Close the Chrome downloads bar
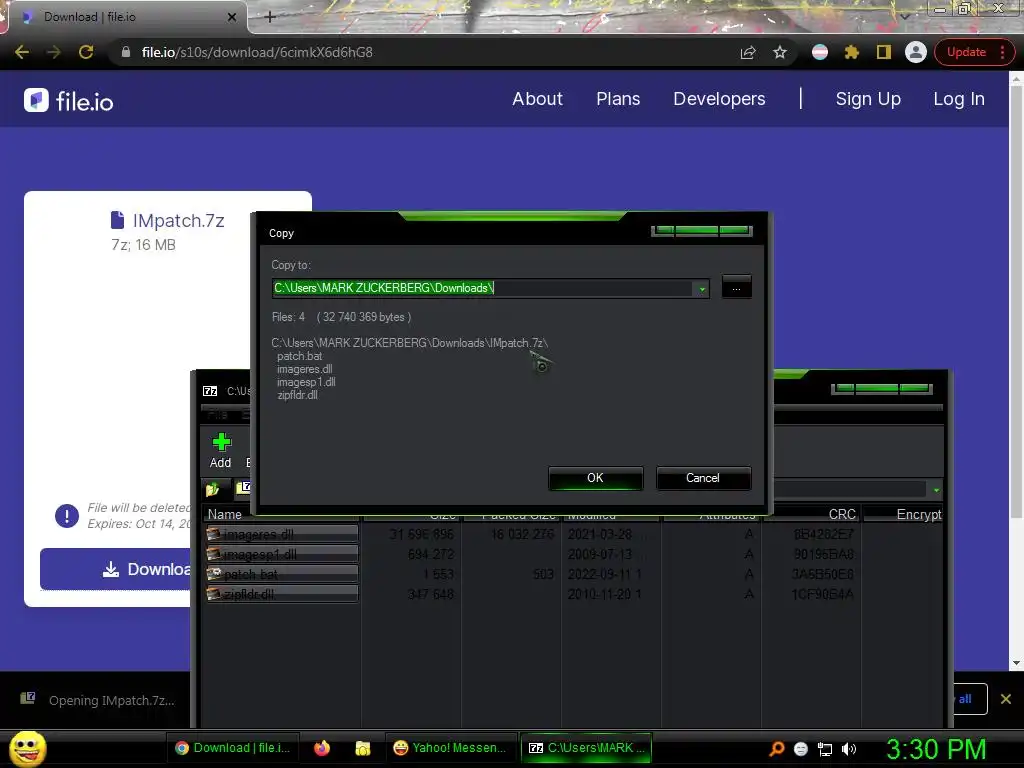Image resolution: width=1024 pixels, height=768 pixels. pos(1006,699)
